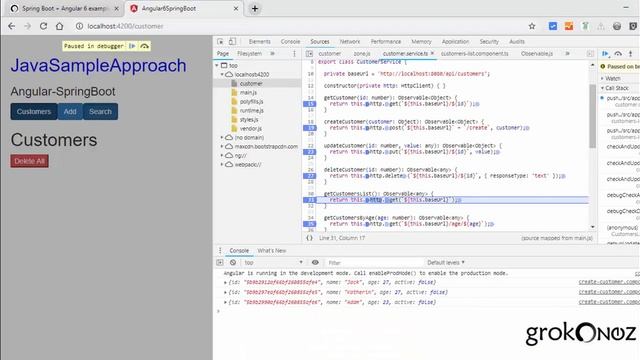Step over next function call in debugger

click(x=618, y=53)
